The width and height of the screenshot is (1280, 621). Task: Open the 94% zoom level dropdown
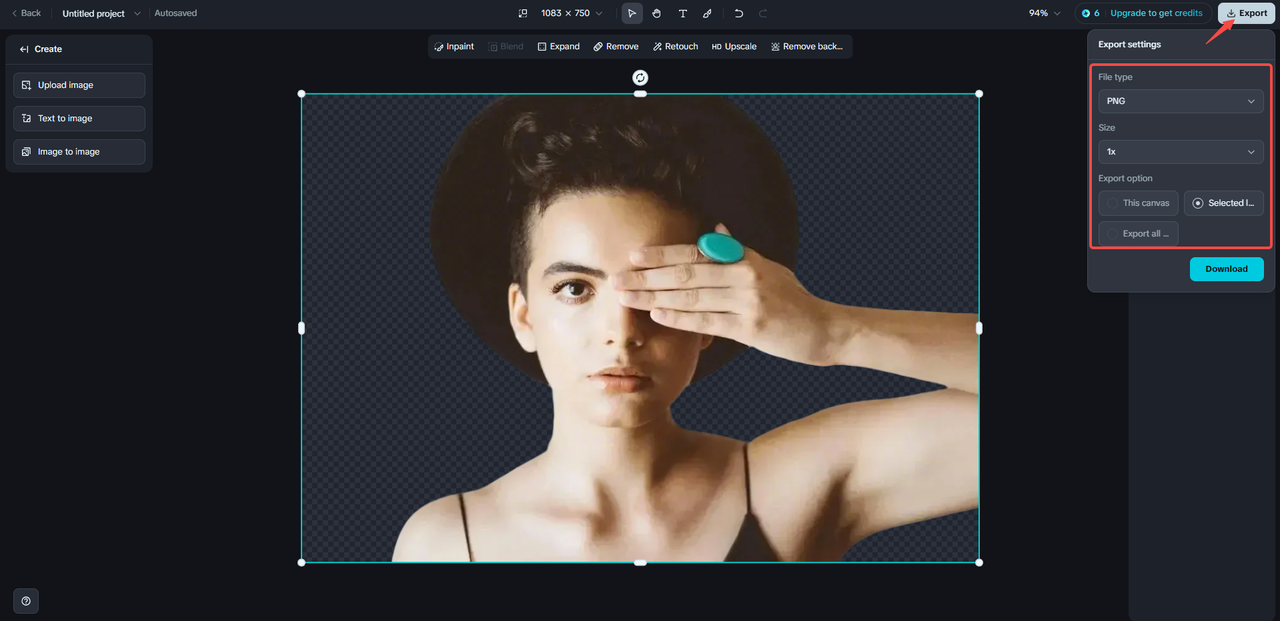coord(1044,13)
